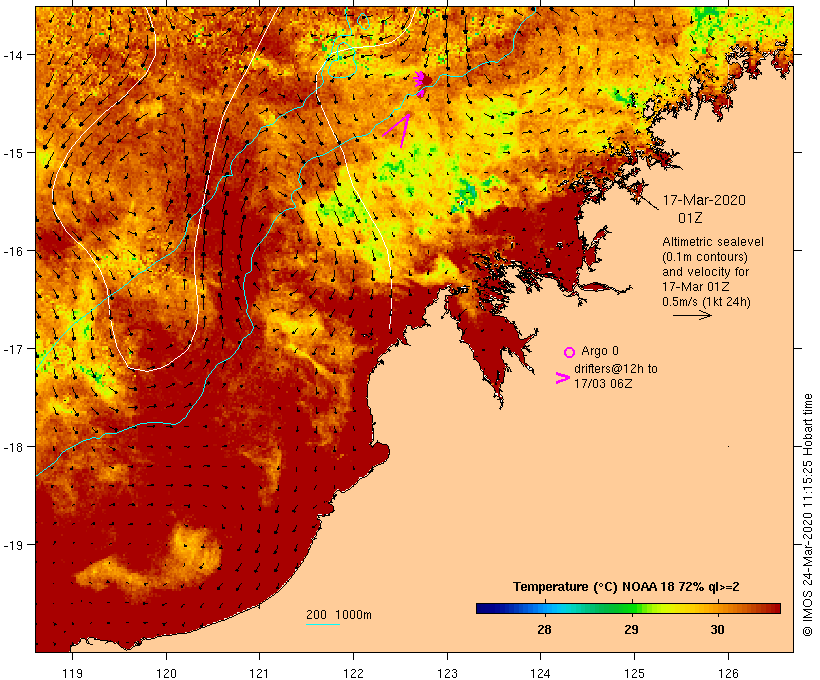Click the magenta Argo 0 circle marker in legend

pos(570,352)
